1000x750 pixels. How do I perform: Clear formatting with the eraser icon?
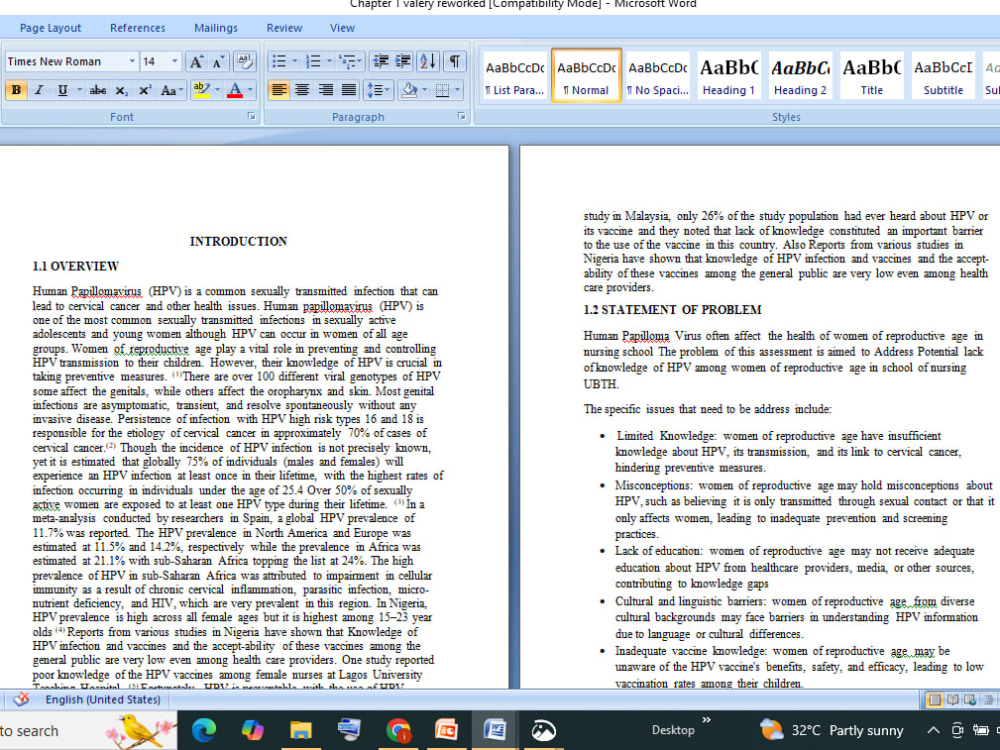pos(244,61)
